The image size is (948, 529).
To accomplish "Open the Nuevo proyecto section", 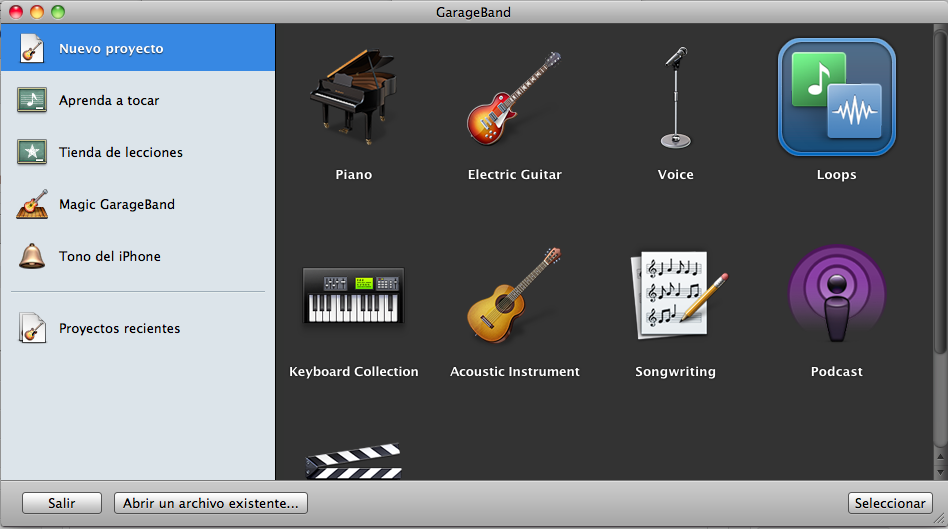I will coord(138,48).
